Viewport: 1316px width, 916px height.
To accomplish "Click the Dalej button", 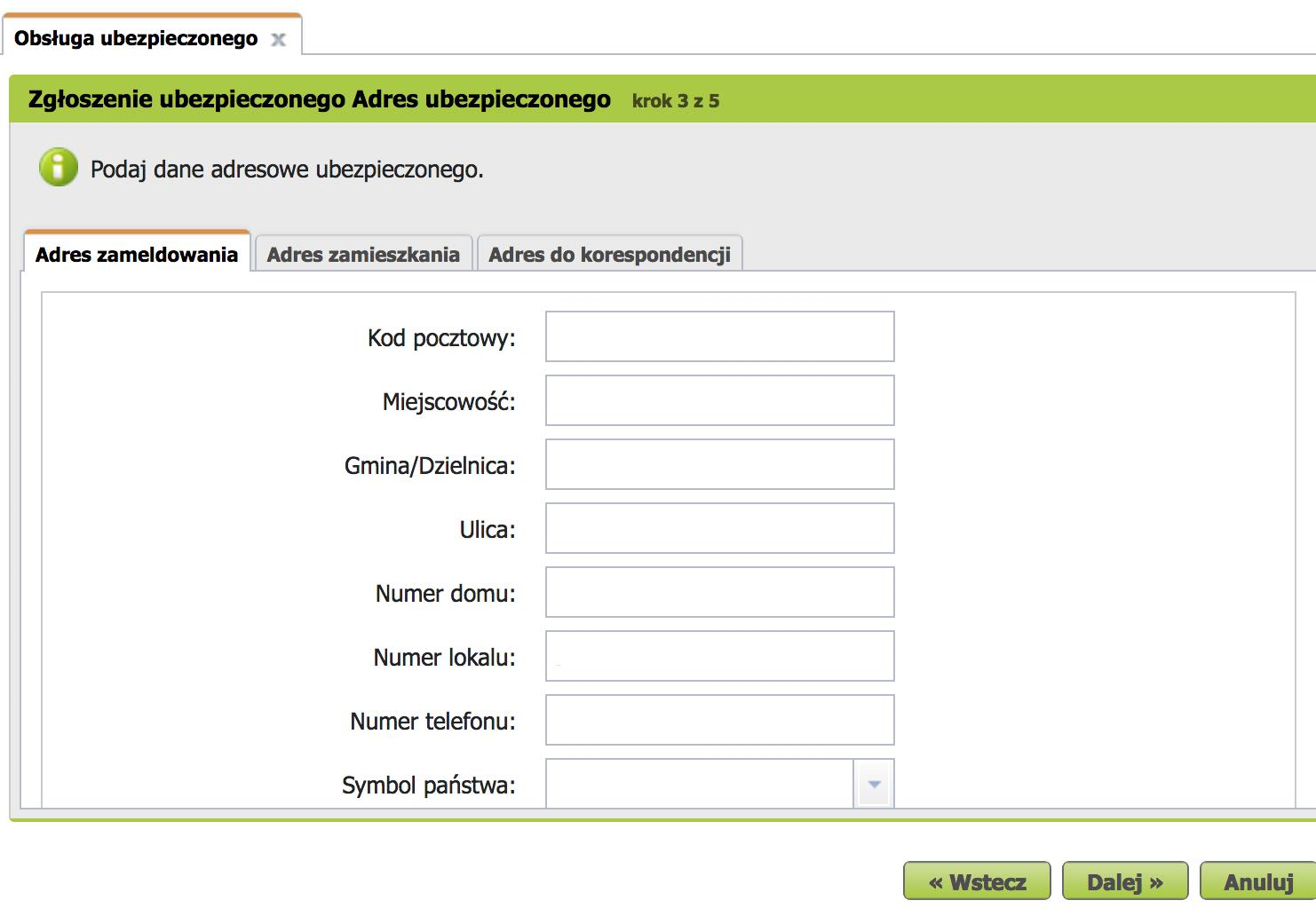I will (1124, 882).
